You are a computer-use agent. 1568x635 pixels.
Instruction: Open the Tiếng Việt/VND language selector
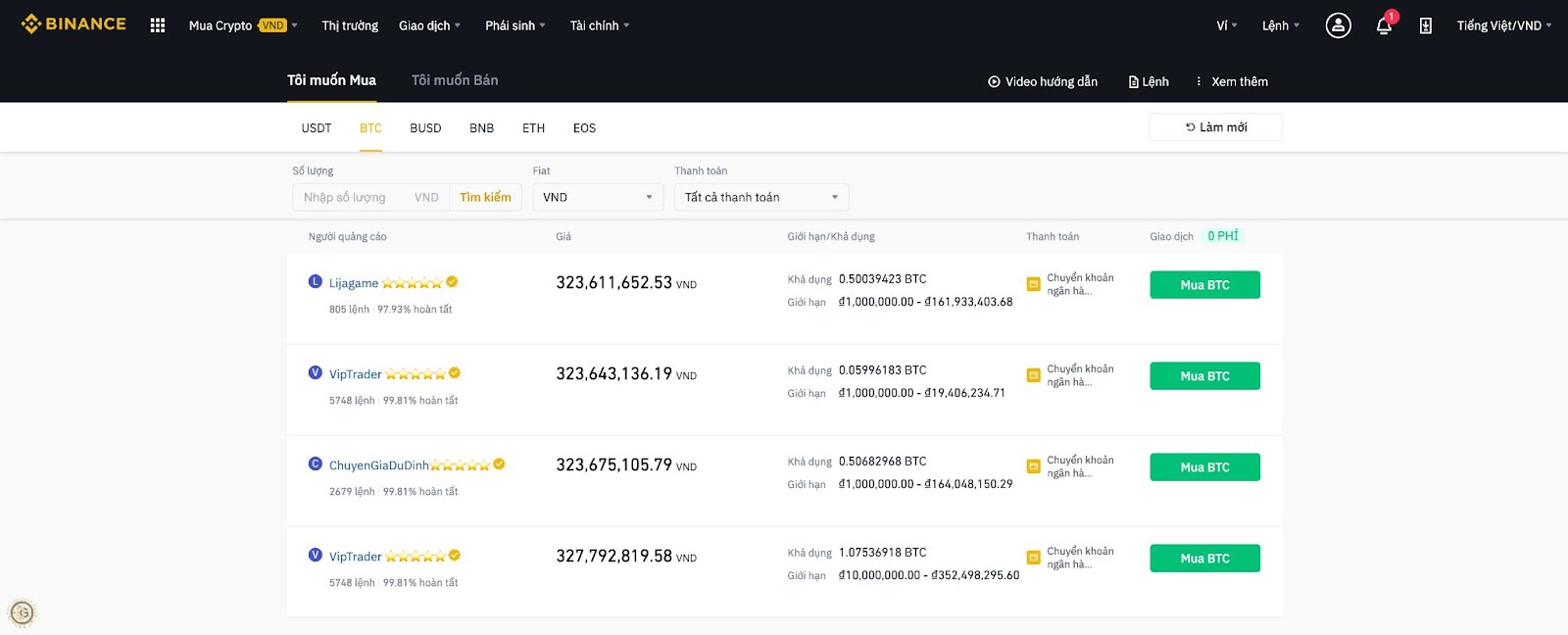point(1504,25)
